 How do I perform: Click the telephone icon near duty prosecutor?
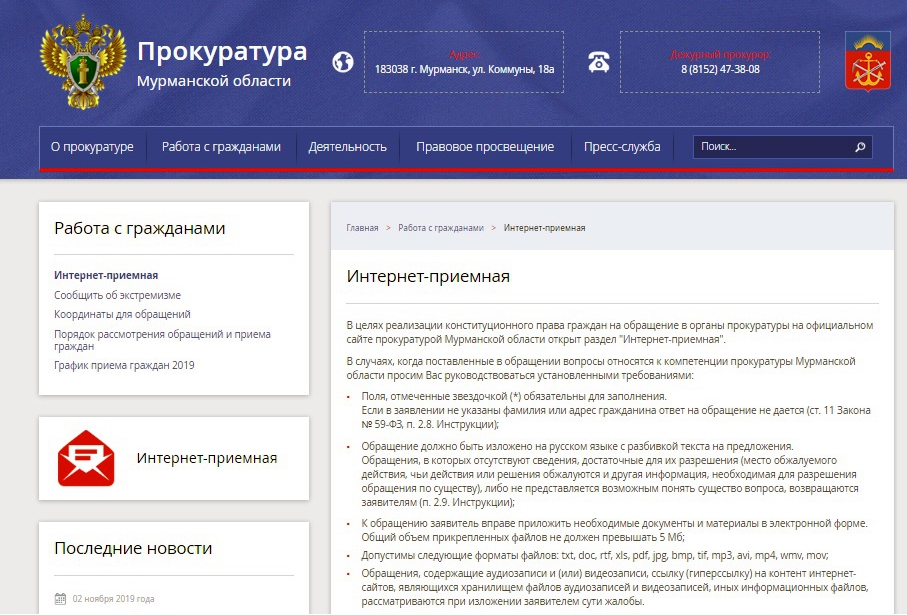pyautogui.click(x=599, y=62)
